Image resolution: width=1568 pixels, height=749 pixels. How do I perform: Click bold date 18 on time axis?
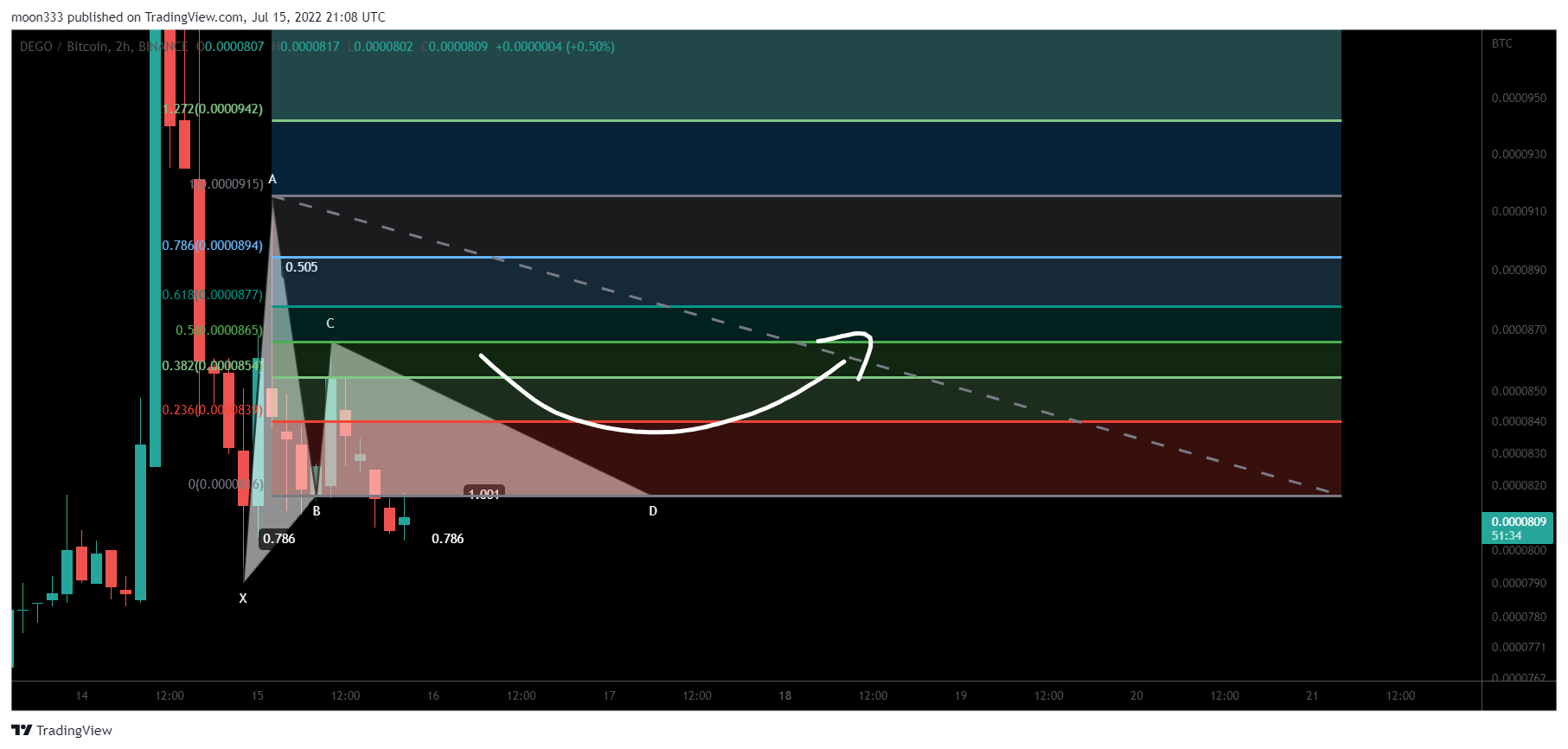tap(785, 695)
